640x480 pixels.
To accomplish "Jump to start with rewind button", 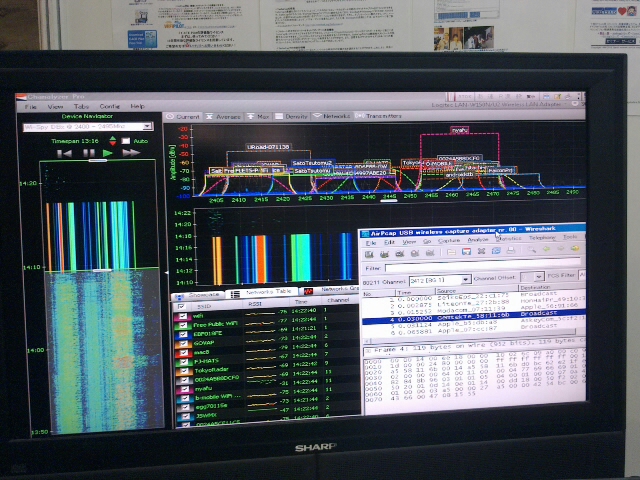I will click(x=64, y=154).
